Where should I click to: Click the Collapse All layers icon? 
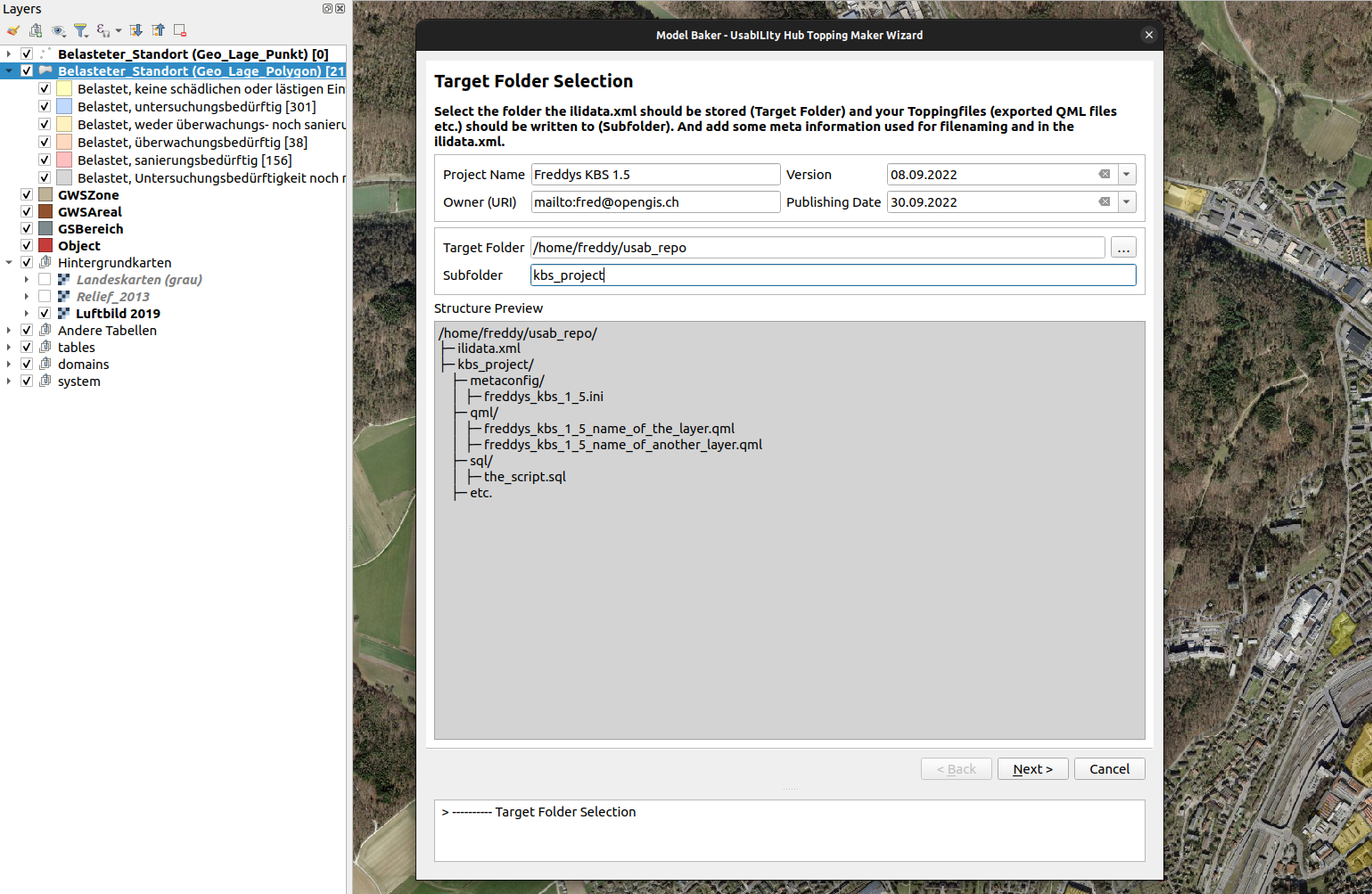click(x=159, y=31)
